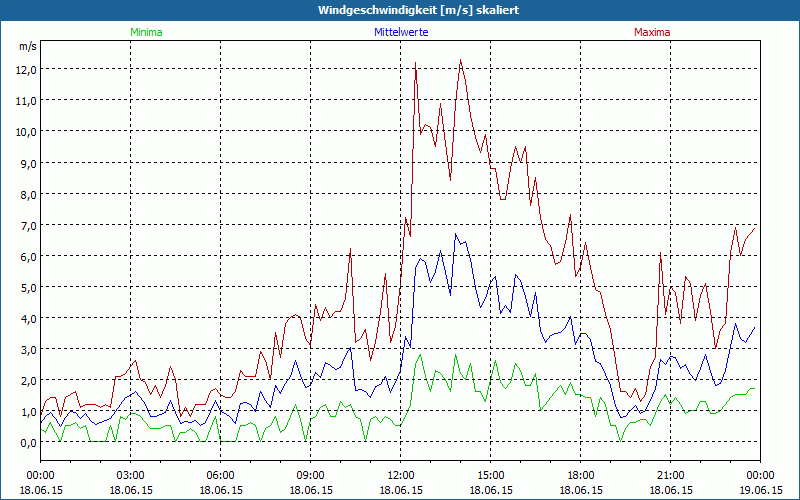800x500 pixels.
Task: Click the 9,0 y-axis value
Action: click(x=28, y=163)
